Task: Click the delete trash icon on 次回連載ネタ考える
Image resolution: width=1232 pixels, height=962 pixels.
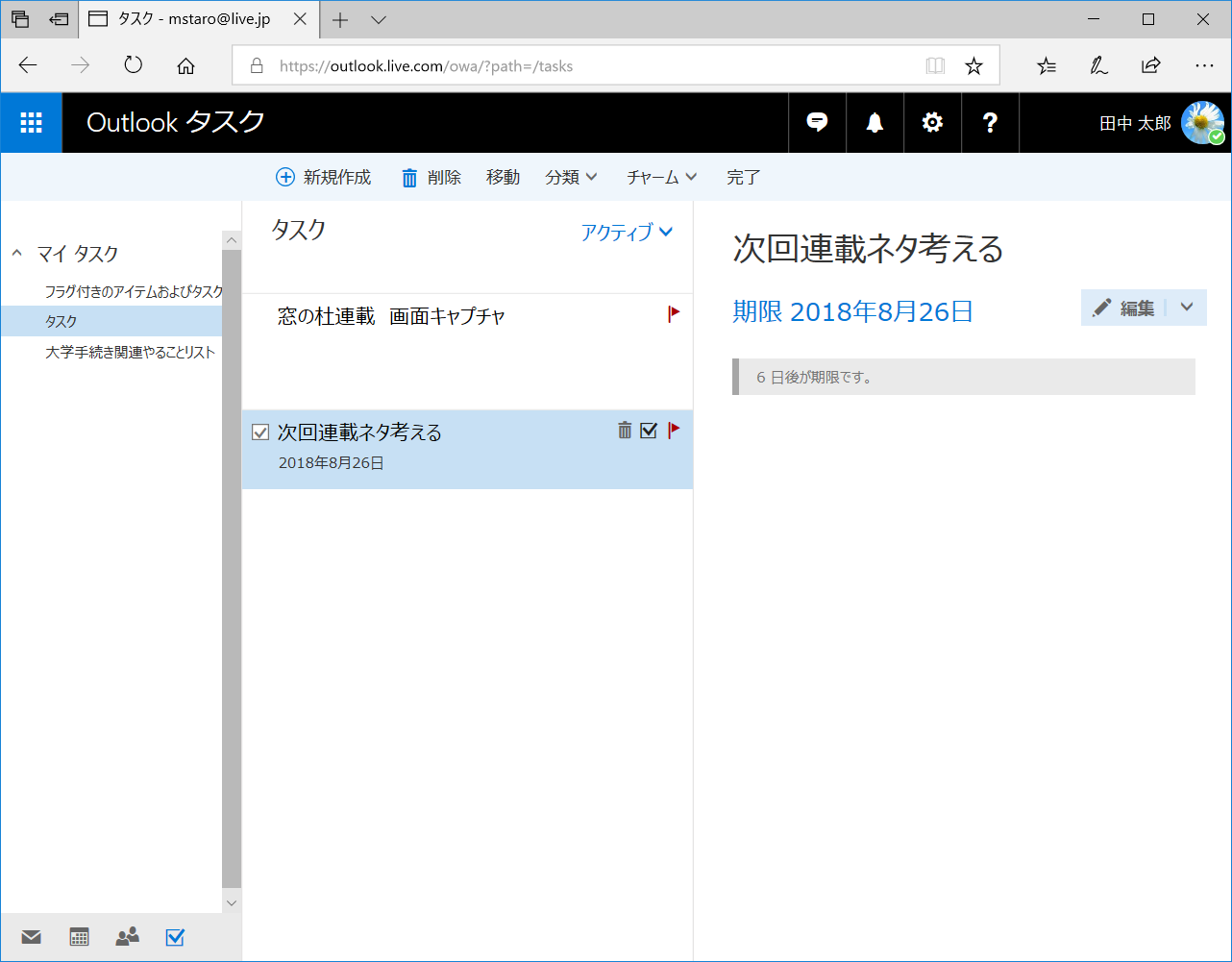Action: pos(625,431)
